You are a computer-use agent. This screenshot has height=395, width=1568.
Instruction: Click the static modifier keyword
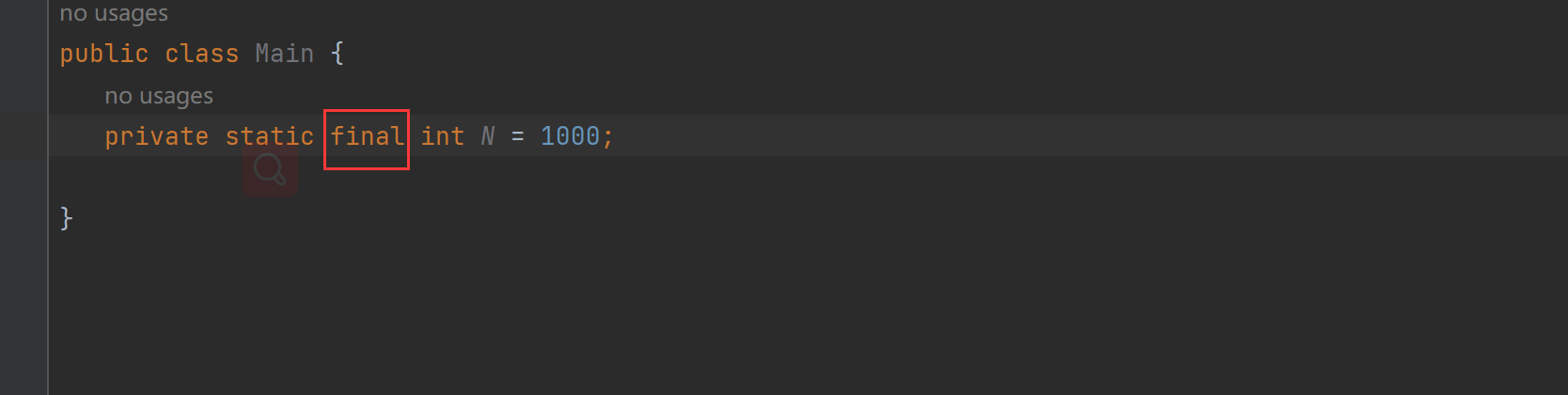coord(270,136)
